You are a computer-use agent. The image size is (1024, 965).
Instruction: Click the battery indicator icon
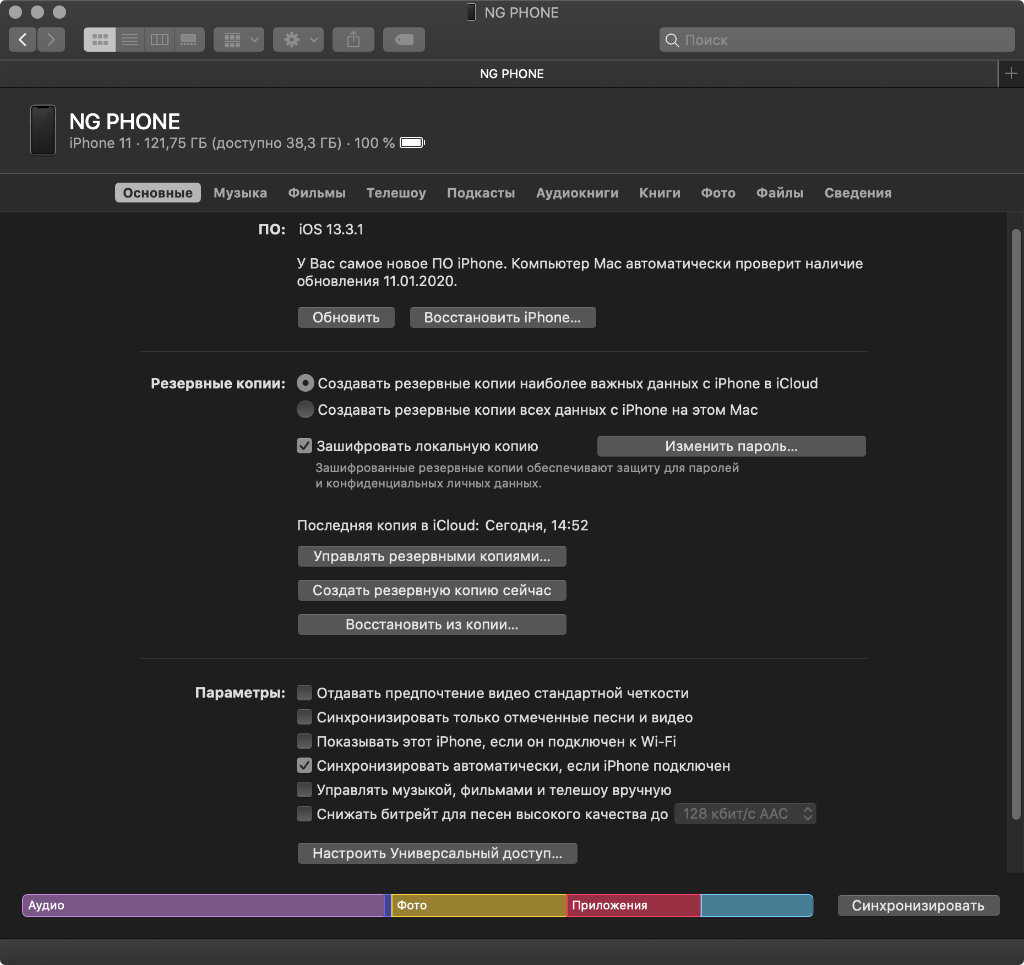point(412,143)
